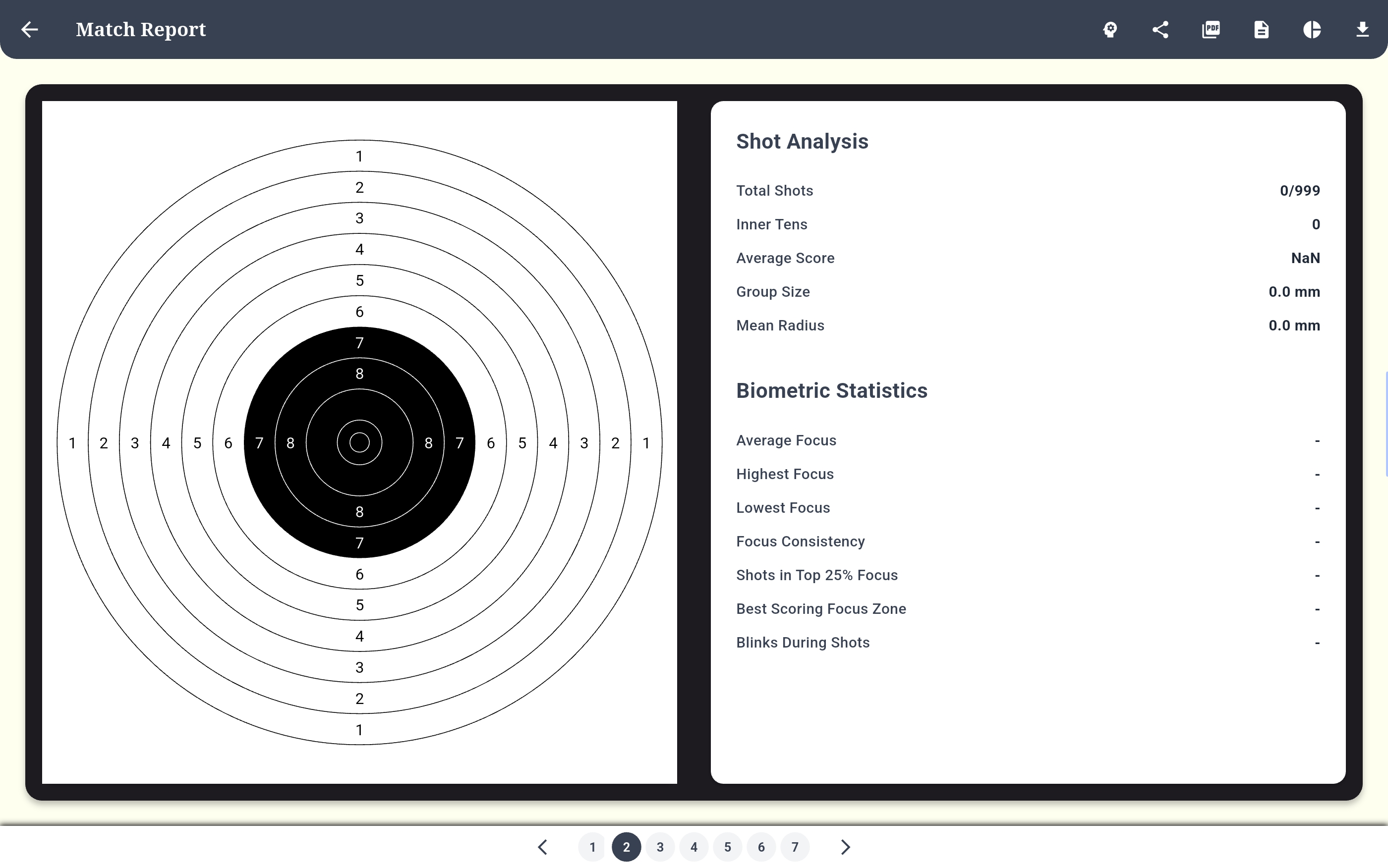This screenshot has width=1388, height=868.
Task: Click the Total Shots value 0/999
Action: (1300, 191)
